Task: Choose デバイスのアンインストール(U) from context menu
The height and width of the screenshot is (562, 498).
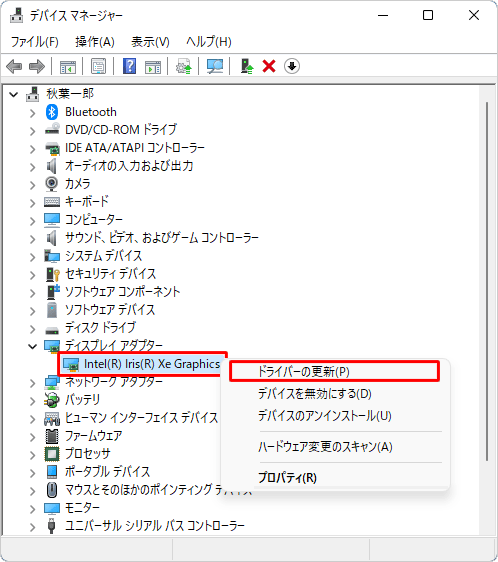Action: click(x=324, y=416)
